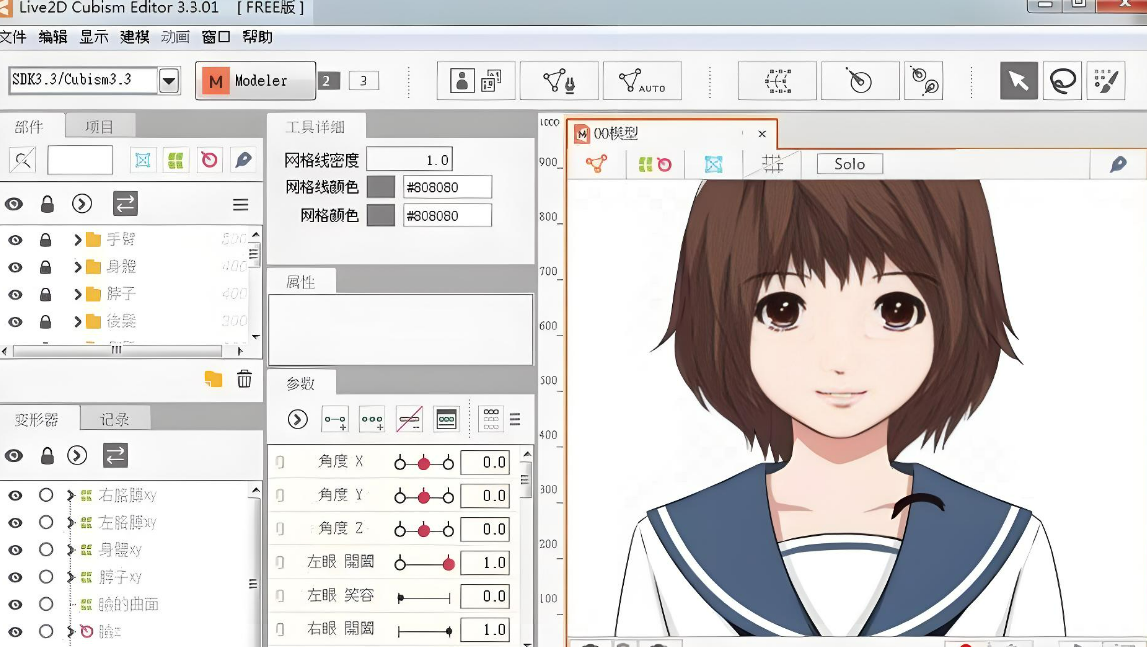This screenshot has width=1147, height=647.
Task: Click the toolbar button labeled 2
Action: [328, 81]
